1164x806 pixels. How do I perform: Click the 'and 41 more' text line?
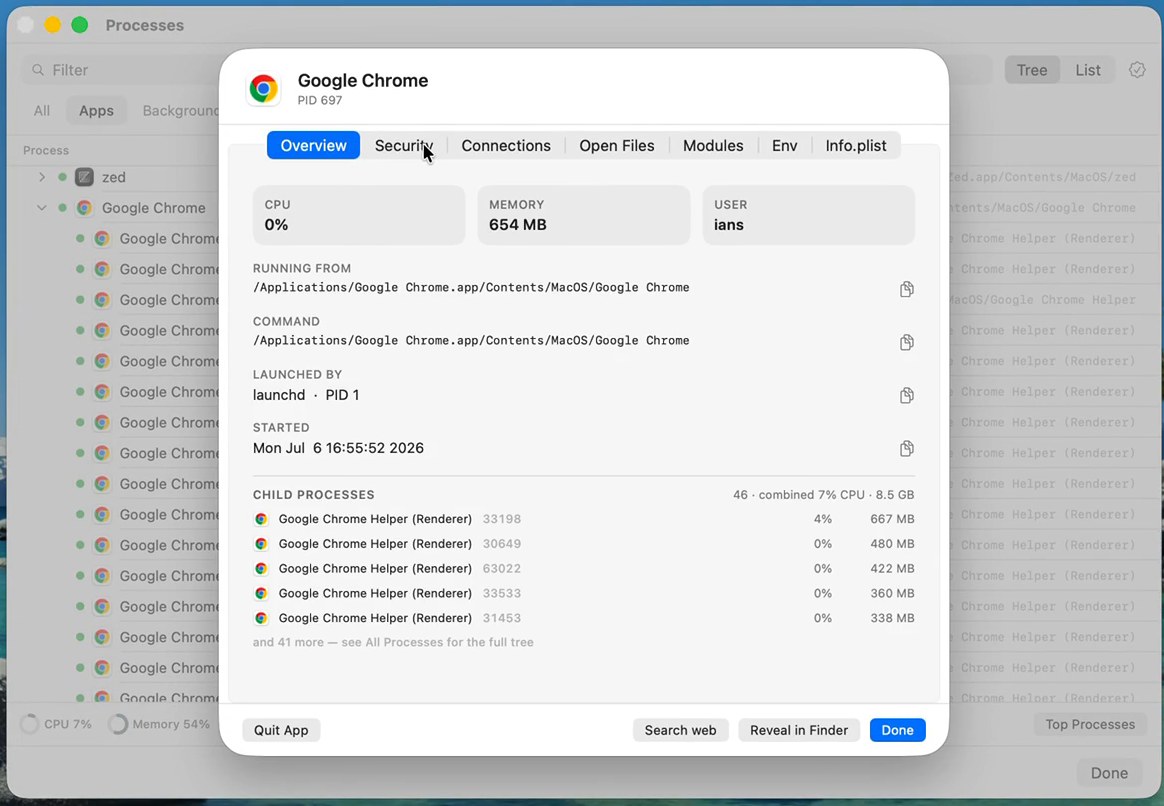click(x=393, y=642)
